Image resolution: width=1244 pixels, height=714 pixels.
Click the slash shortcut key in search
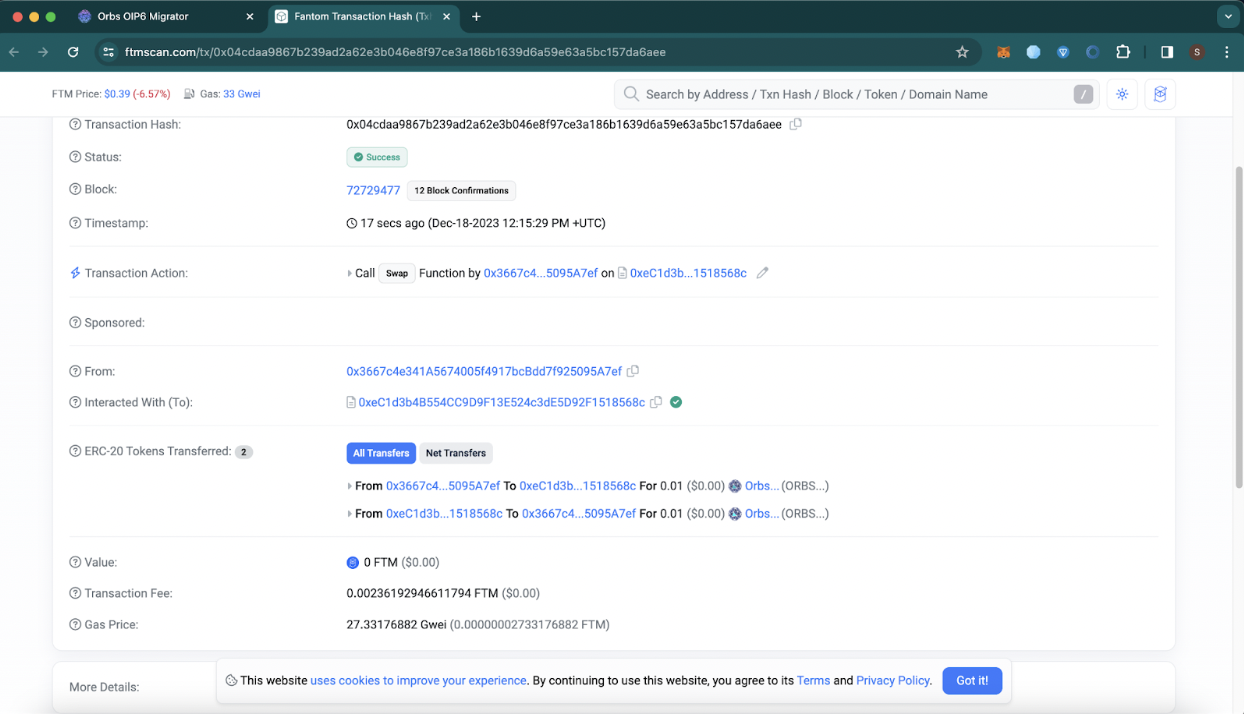1083,94
